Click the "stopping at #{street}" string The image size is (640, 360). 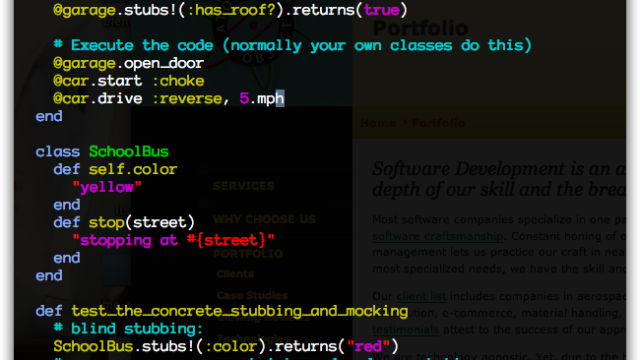pos(173,240)
